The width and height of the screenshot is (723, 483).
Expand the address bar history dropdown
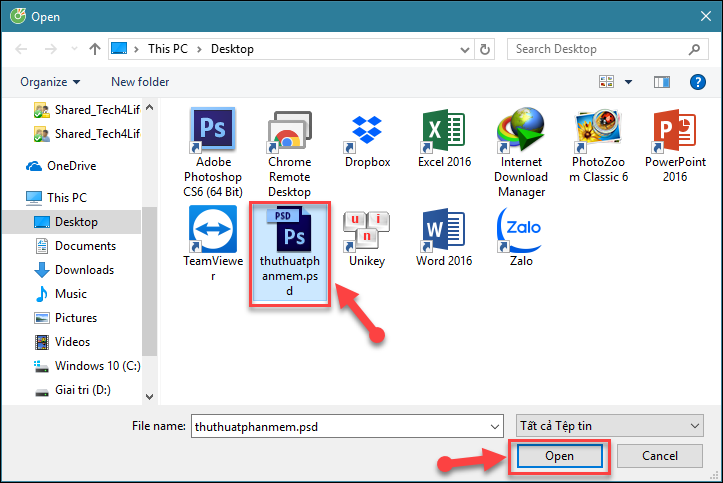pos(465,49)
